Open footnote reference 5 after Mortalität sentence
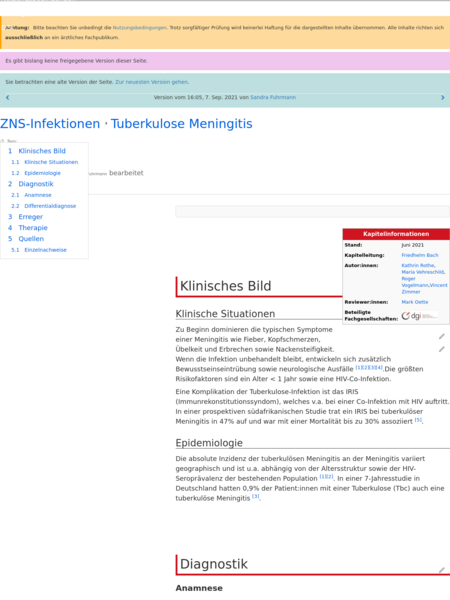 click(418, 420)
